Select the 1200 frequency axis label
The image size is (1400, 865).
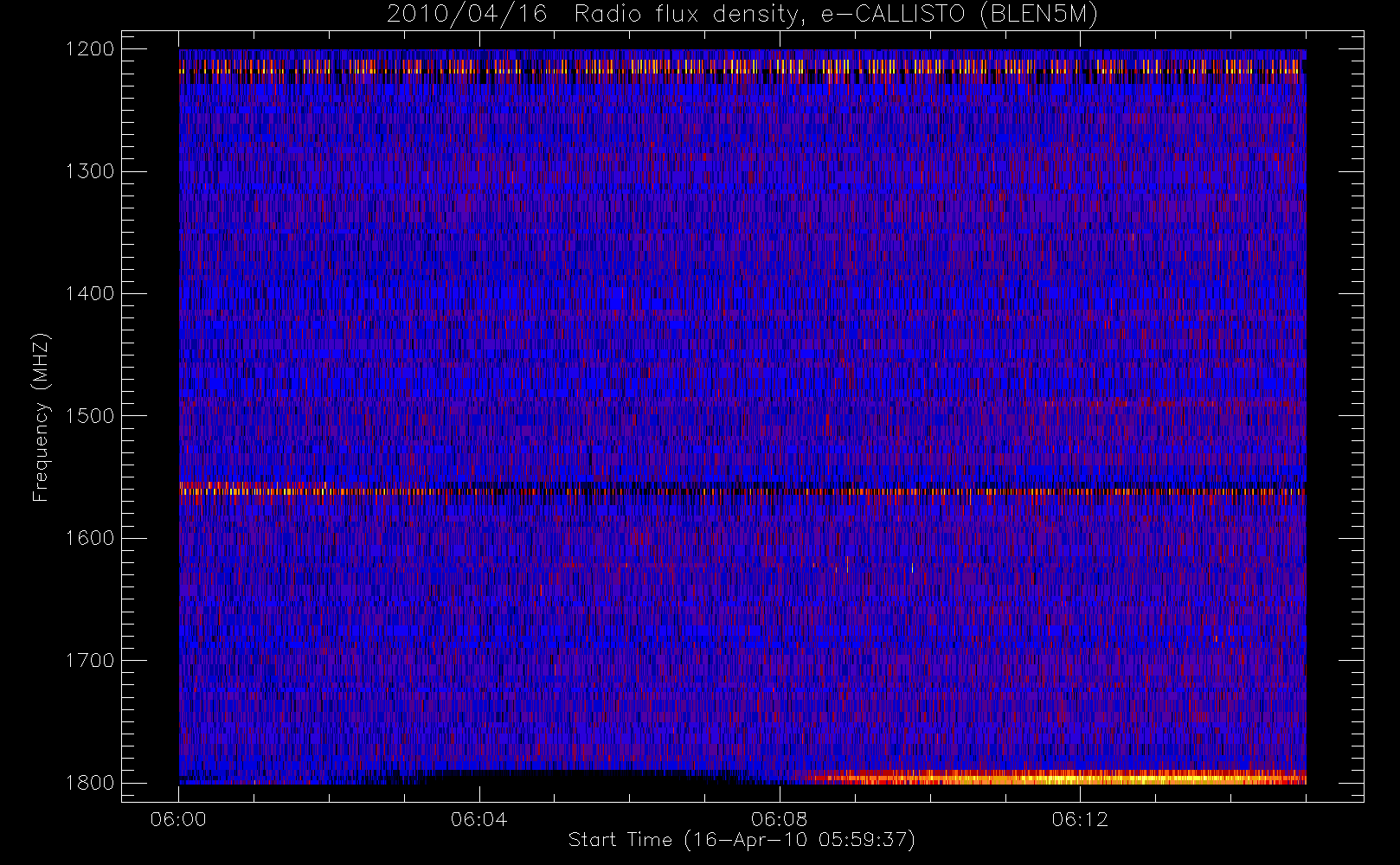point(90,49)
